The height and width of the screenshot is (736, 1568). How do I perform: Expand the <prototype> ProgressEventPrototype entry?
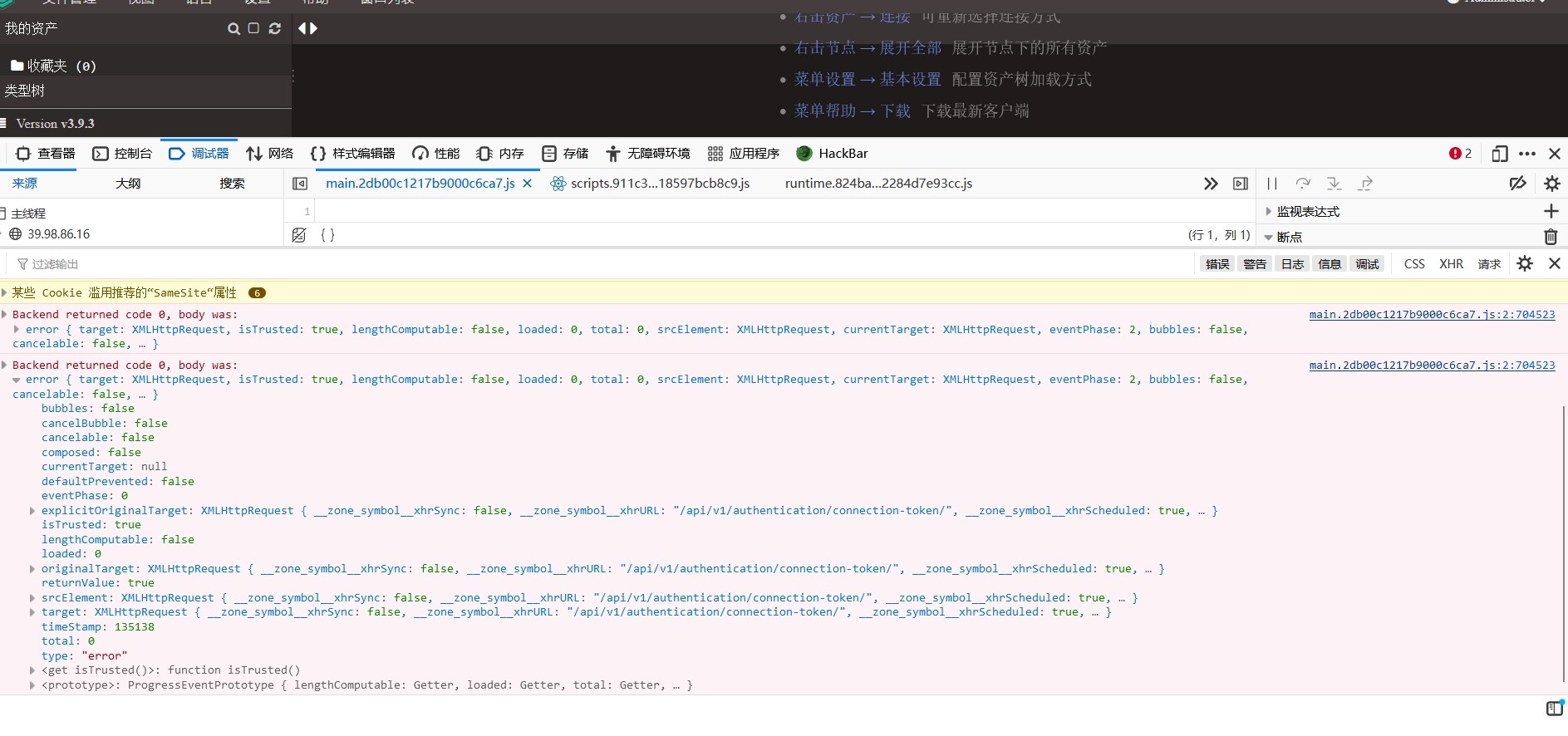coord(32,685)
